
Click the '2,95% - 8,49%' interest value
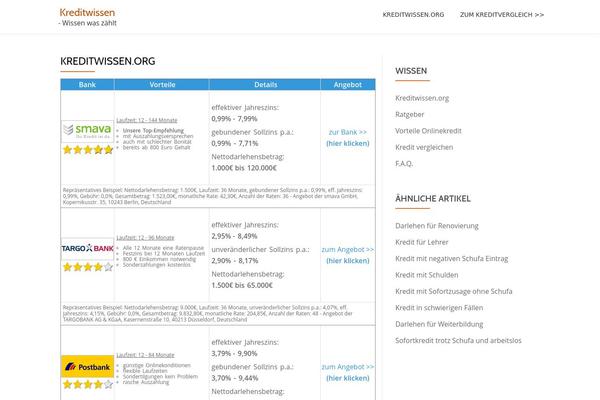[x=234, y=236]
